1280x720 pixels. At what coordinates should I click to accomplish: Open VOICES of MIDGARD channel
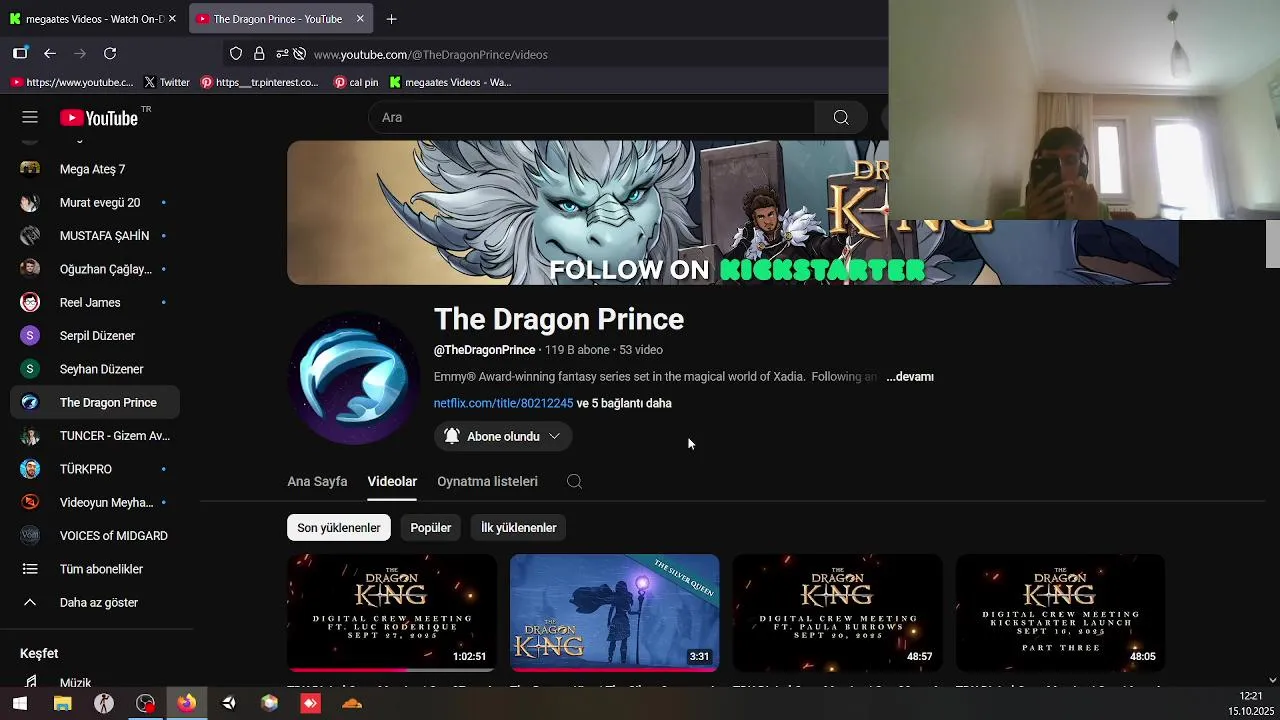pyautogui.click(x=95, y=536)
